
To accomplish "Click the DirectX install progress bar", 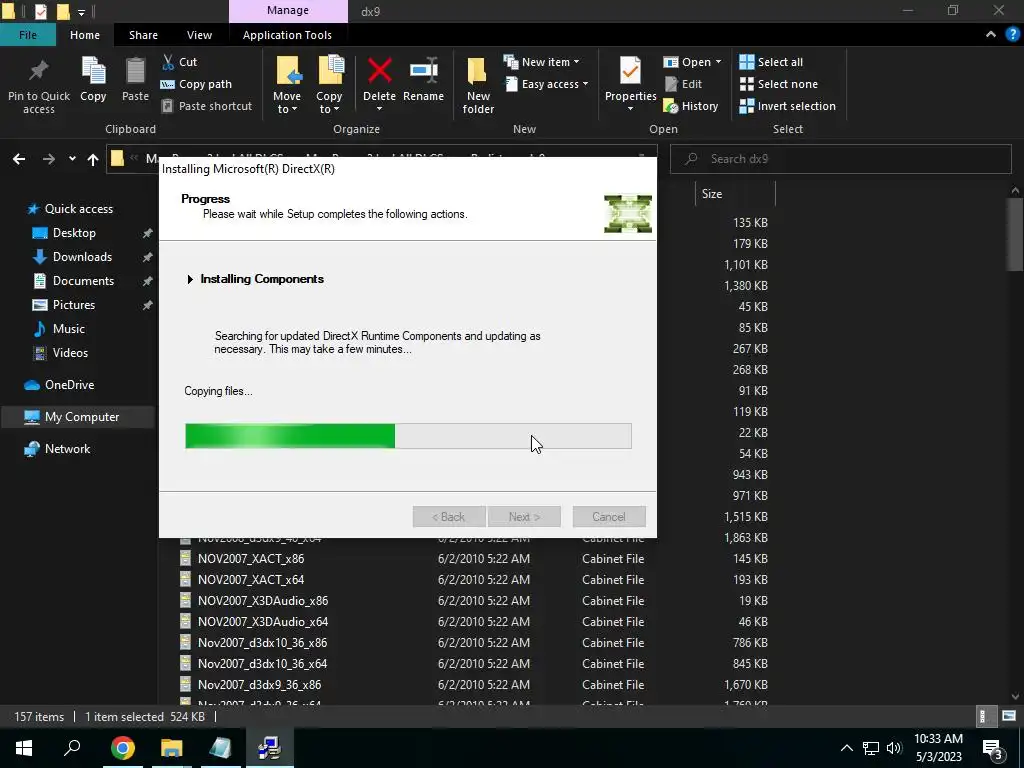I will point(408,436).
